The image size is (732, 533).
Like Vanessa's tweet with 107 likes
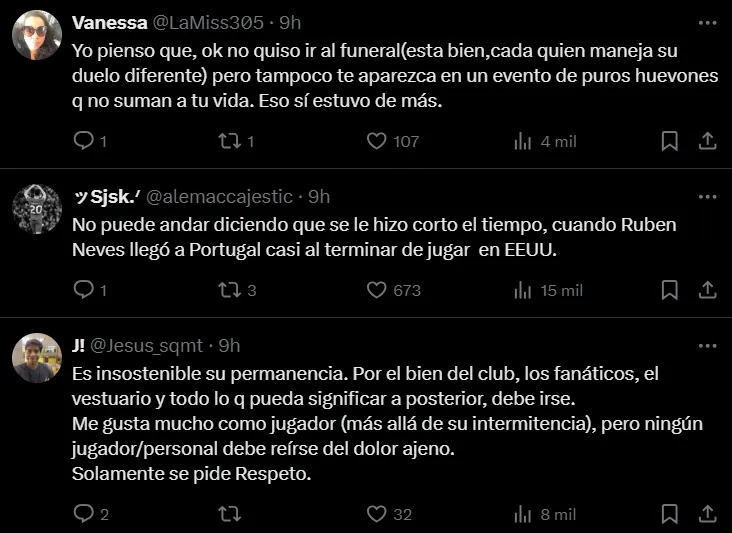[376, 141]
